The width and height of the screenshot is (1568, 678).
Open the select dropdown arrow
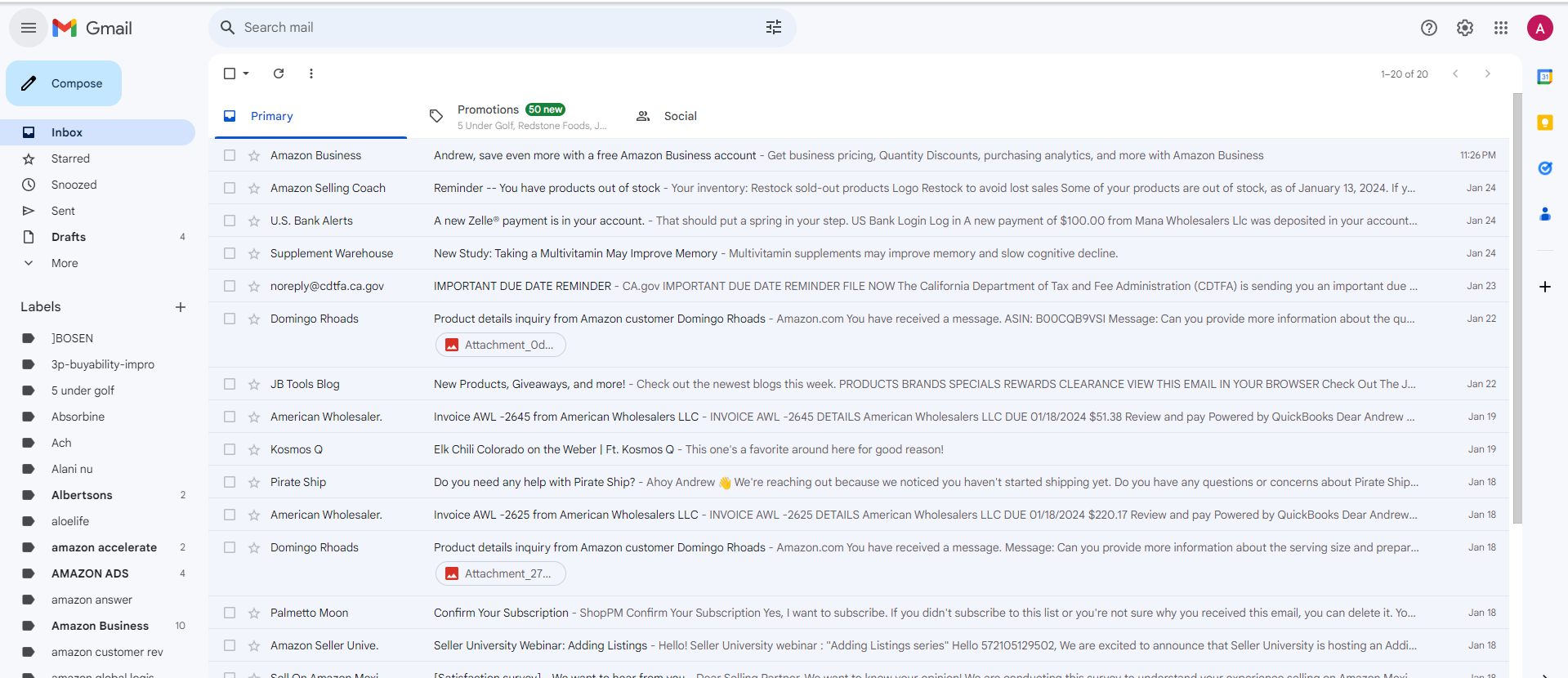point(246,74)
